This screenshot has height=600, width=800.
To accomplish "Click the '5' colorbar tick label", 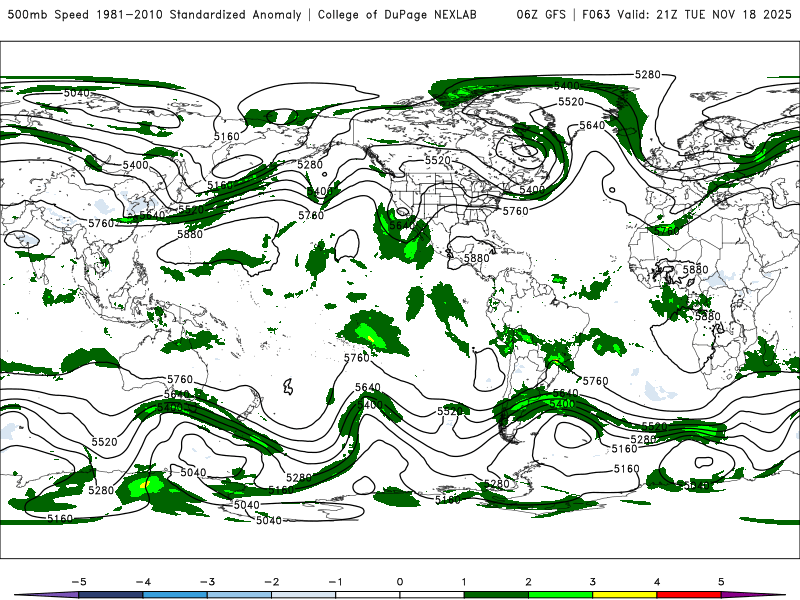I will (x=721, y=582).
